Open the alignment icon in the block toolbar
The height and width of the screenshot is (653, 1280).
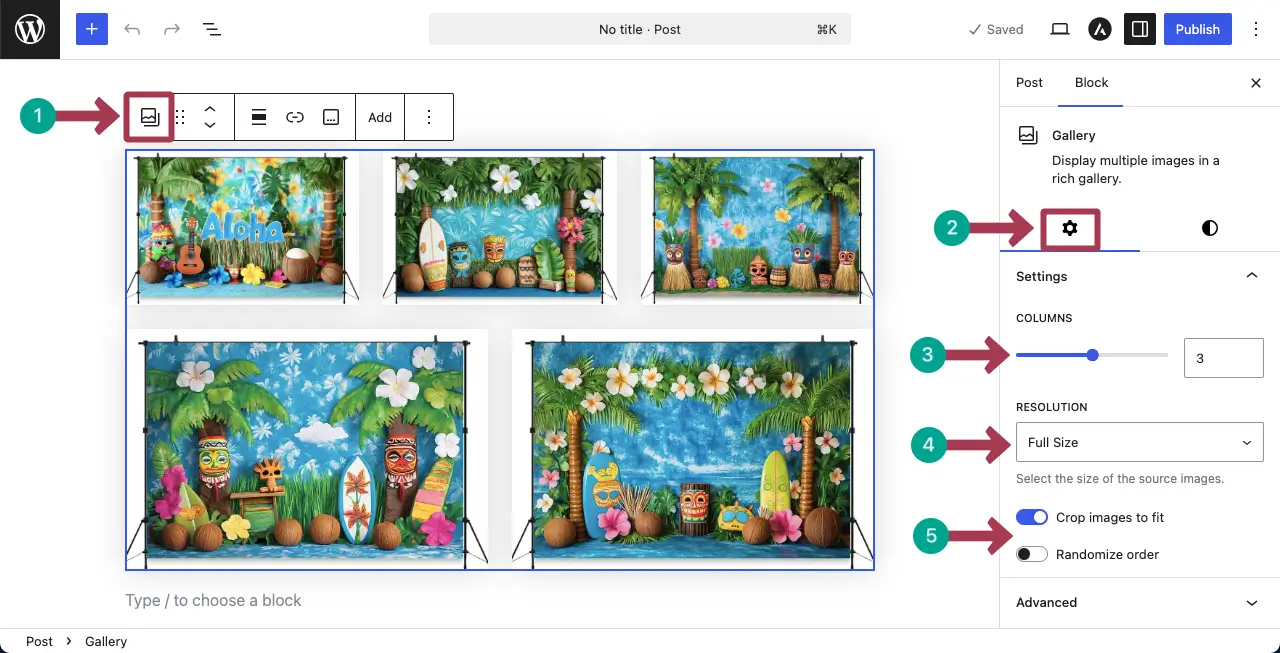[x=259, y=117]
